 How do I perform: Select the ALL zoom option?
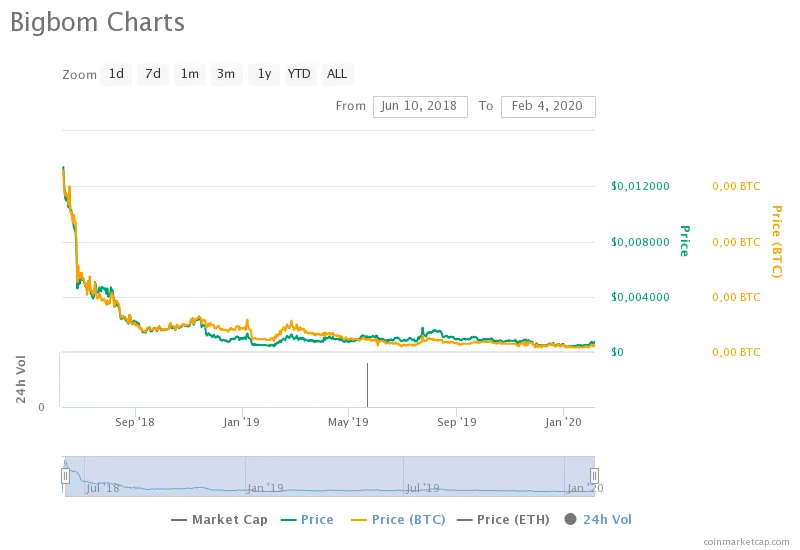click(x=337, y=74)
